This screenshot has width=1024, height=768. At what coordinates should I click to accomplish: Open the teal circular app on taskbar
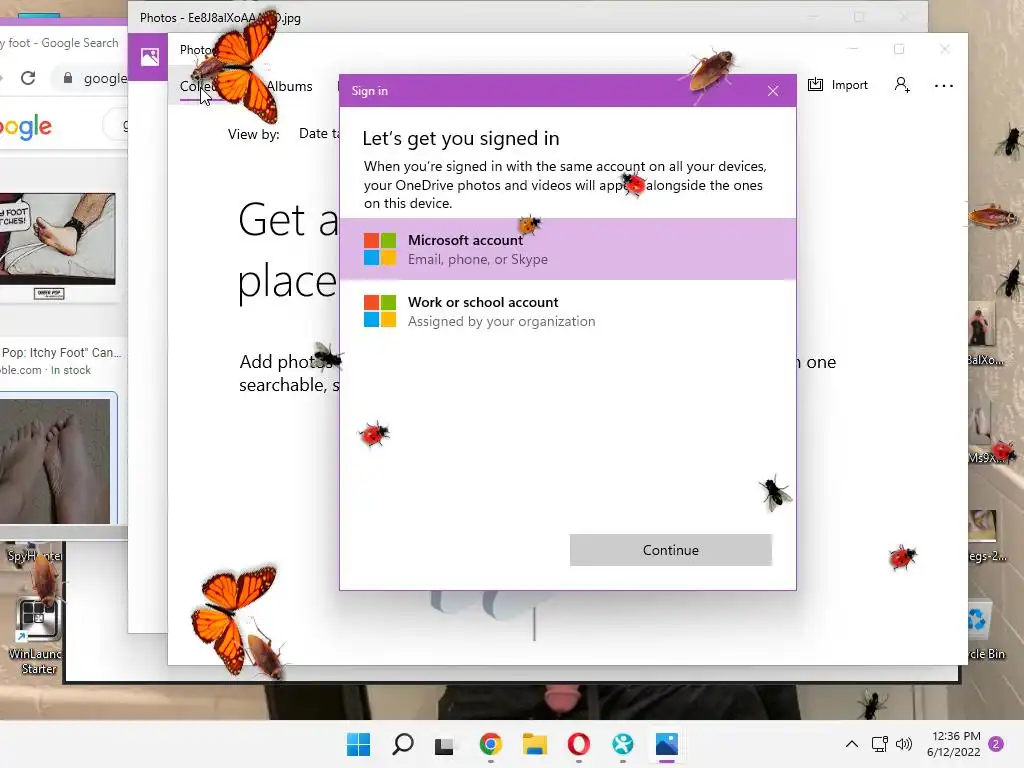click(x=623, y=744)
